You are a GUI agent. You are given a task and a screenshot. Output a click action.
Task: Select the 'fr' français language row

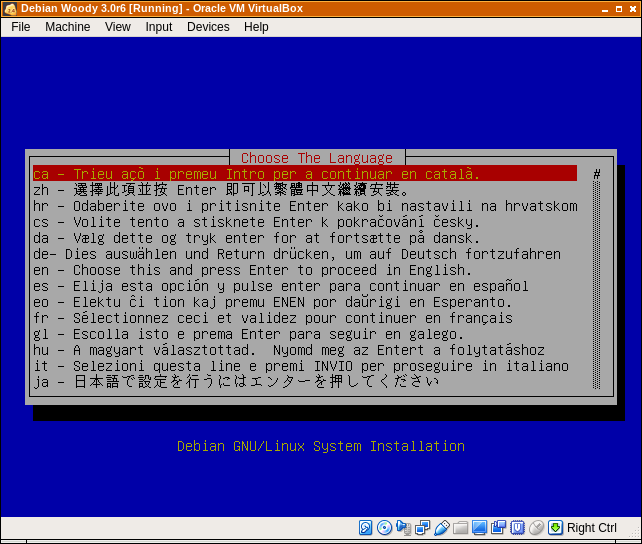point(305,318)
